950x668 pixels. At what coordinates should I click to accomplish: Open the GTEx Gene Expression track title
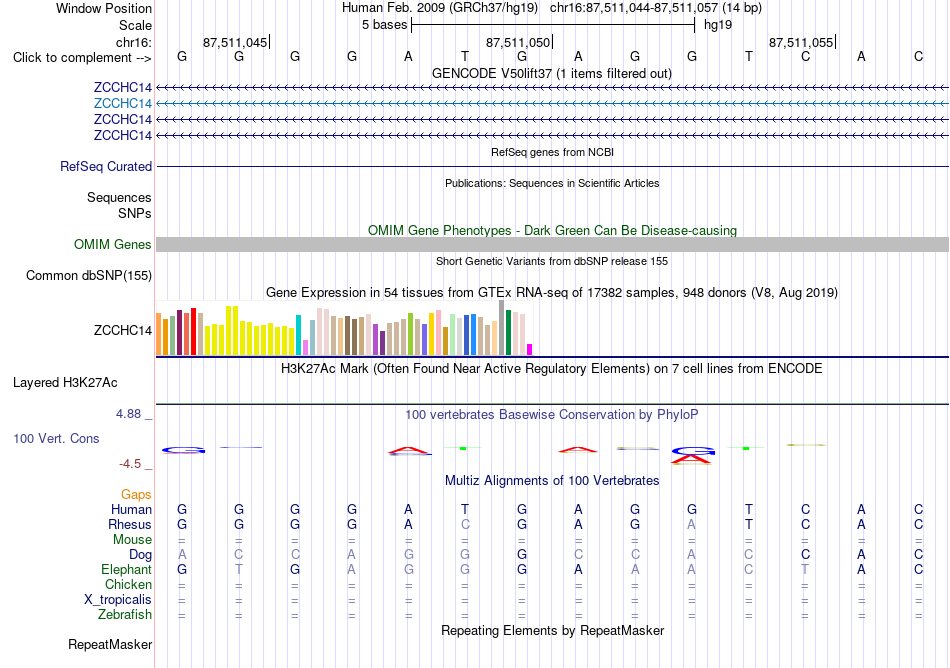click(x=552, y=293)
